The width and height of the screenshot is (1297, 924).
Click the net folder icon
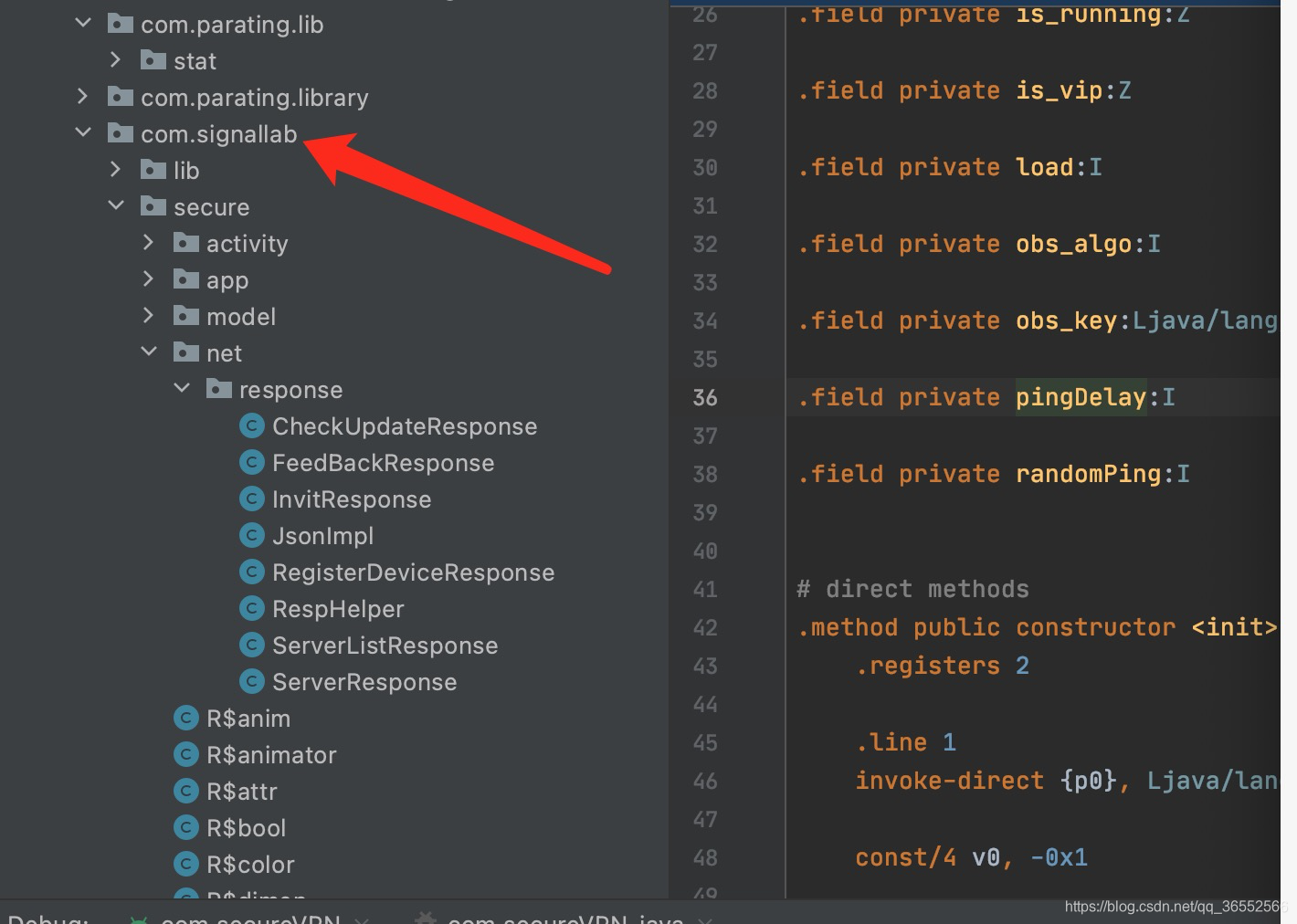(x=186, y=352)
